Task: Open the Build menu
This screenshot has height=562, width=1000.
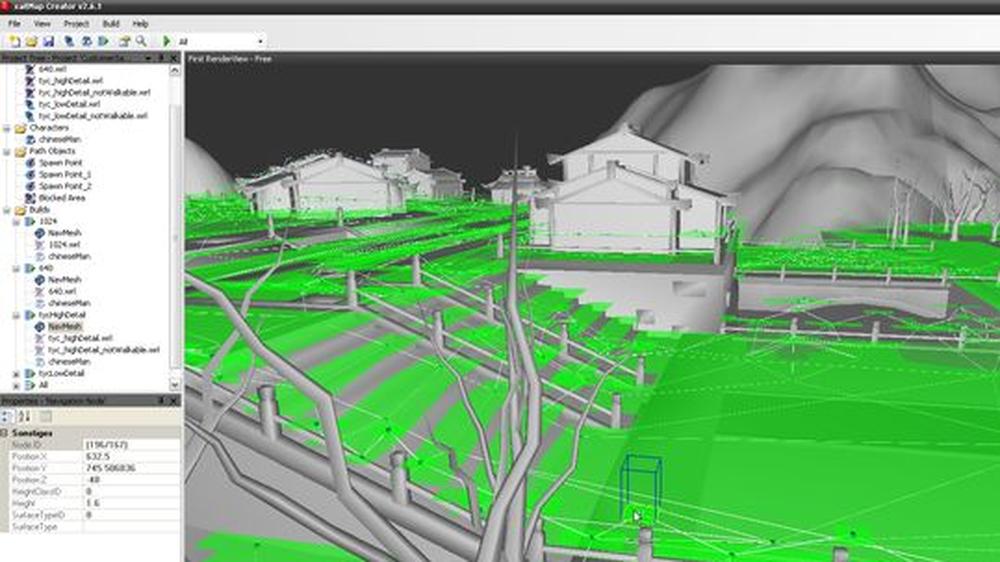Action: click(x=111, y=24)
